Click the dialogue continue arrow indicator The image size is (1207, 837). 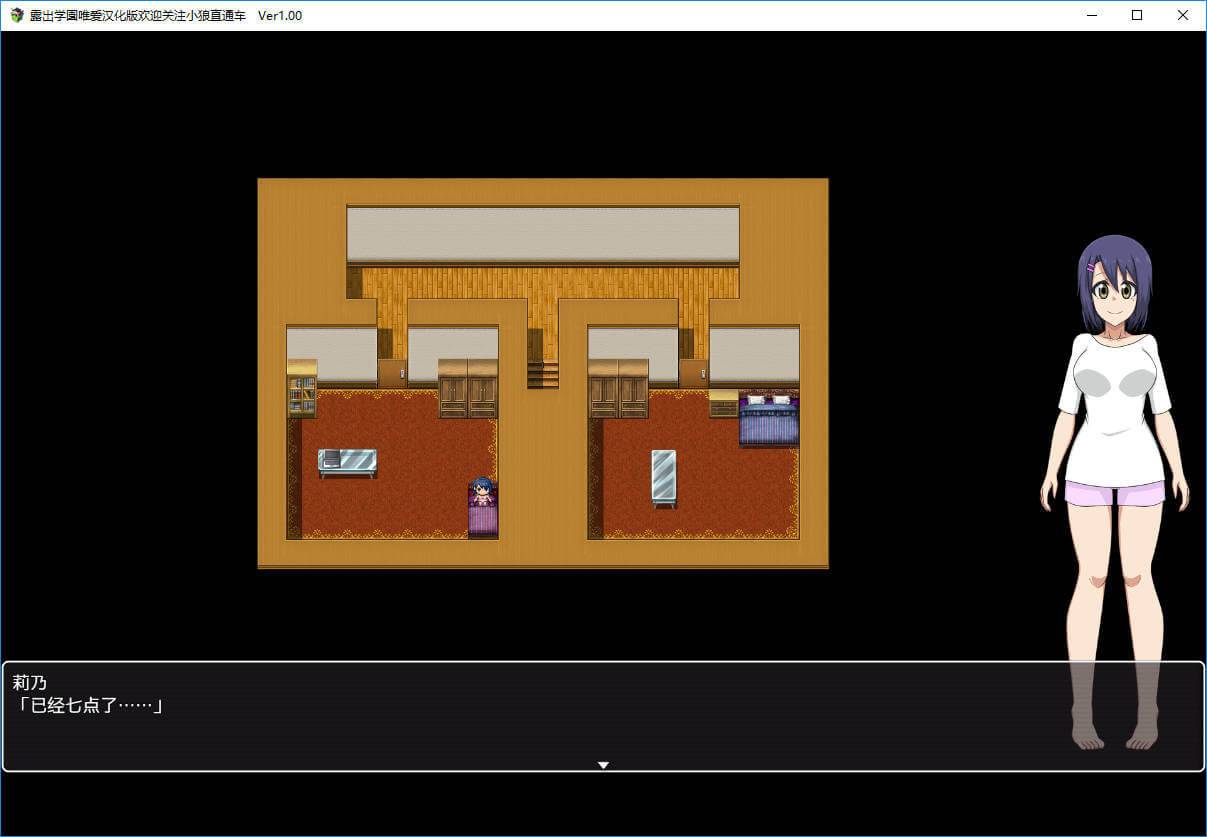click(603, 765)
